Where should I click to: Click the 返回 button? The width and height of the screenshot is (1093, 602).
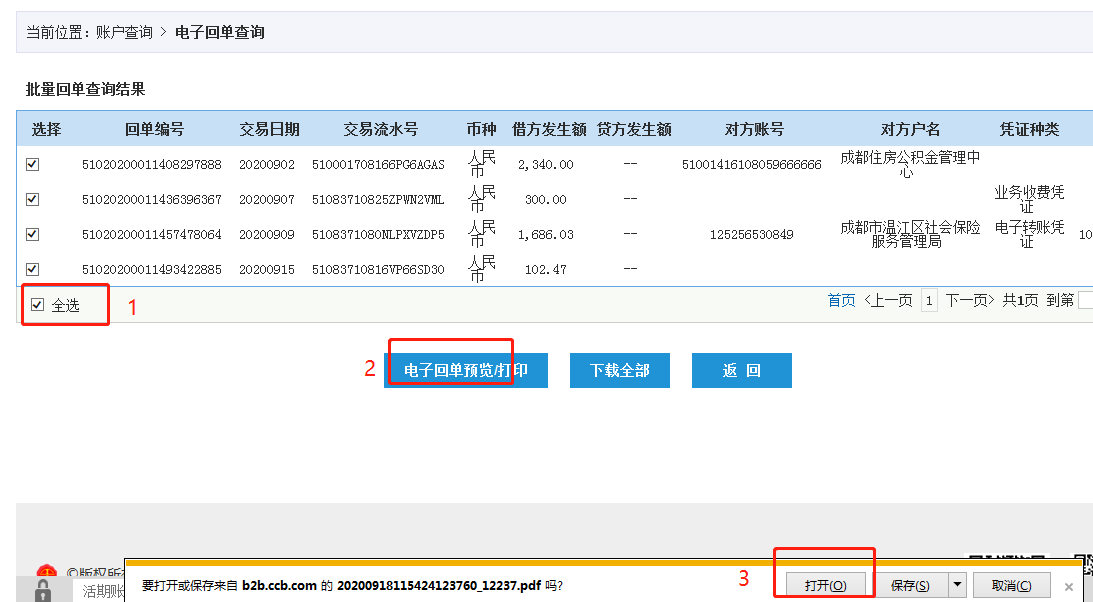[742, 370]
